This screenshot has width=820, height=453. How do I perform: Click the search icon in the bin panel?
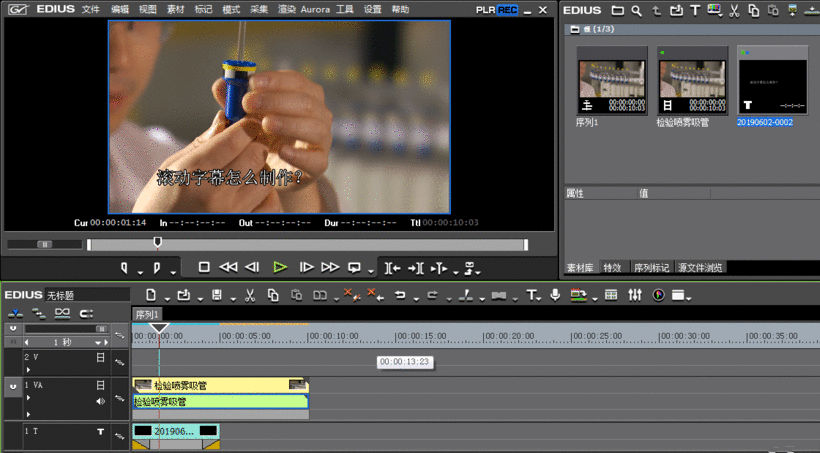(x=636, y=10)
